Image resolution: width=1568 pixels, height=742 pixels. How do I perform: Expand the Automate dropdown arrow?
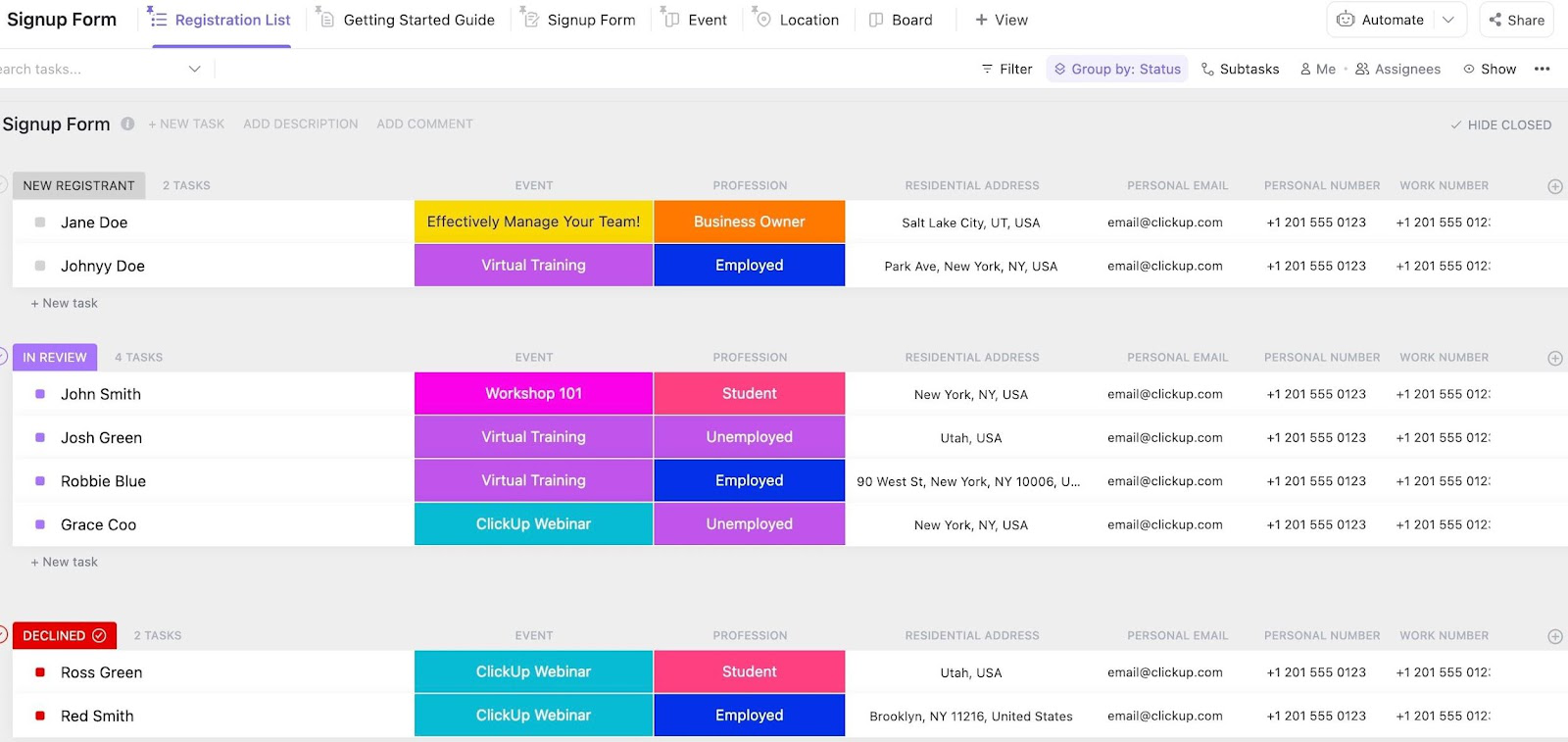point(1447,20)
